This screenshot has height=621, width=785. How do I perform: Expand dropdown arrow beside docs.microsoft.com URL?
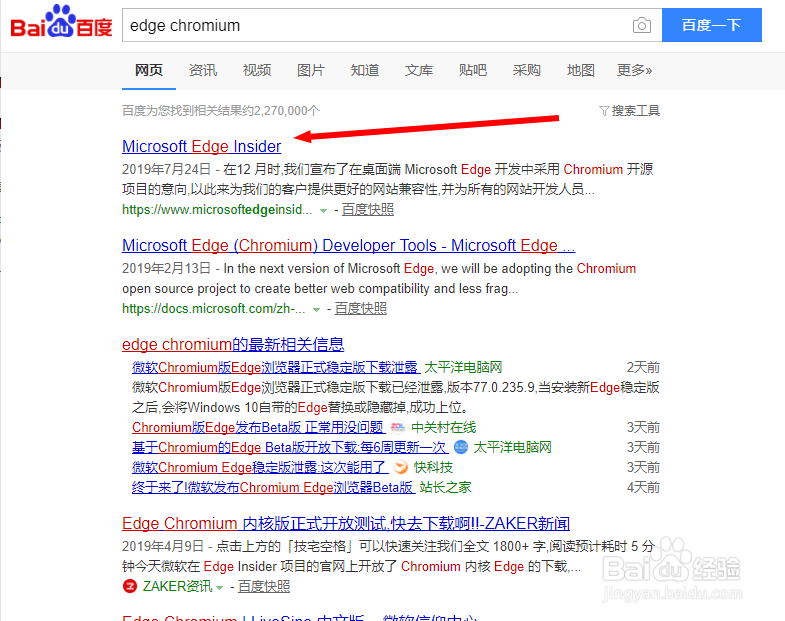tap(316, 310)
